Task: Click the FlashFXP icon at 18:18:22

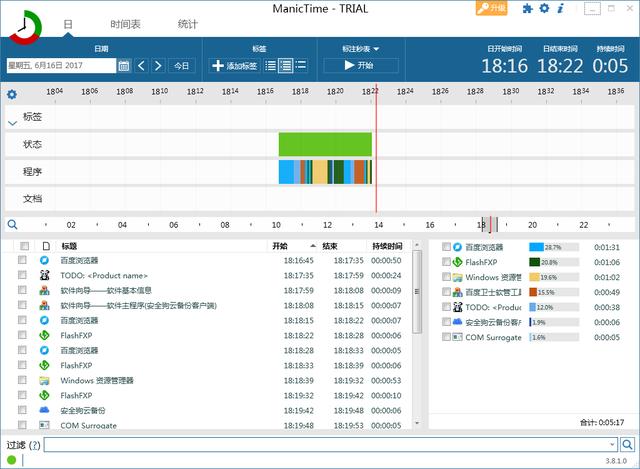Action: [44, 336]
